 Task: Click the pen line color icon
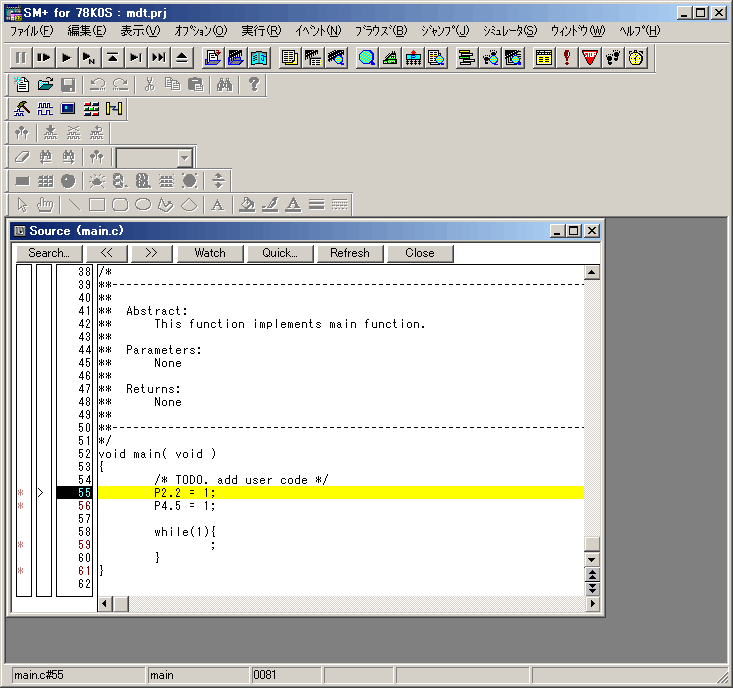[x=270, y=205]
